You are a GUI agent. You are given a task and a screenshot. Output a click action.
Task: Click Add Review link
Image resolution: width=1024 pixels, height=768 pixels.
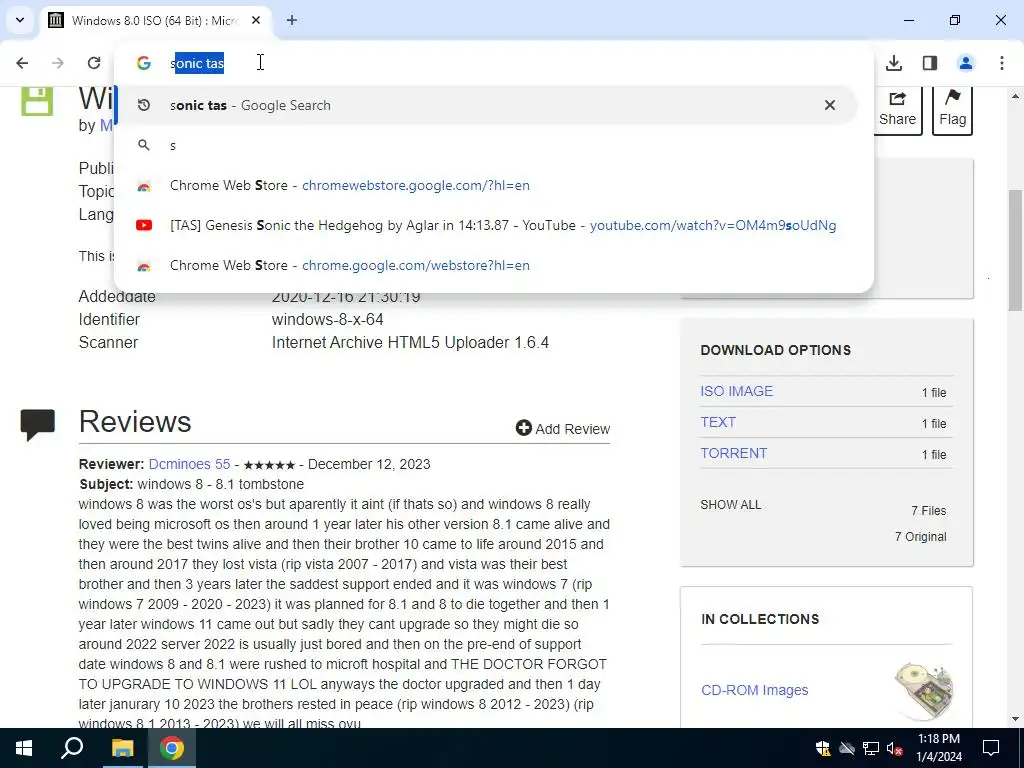coord(563,428)
